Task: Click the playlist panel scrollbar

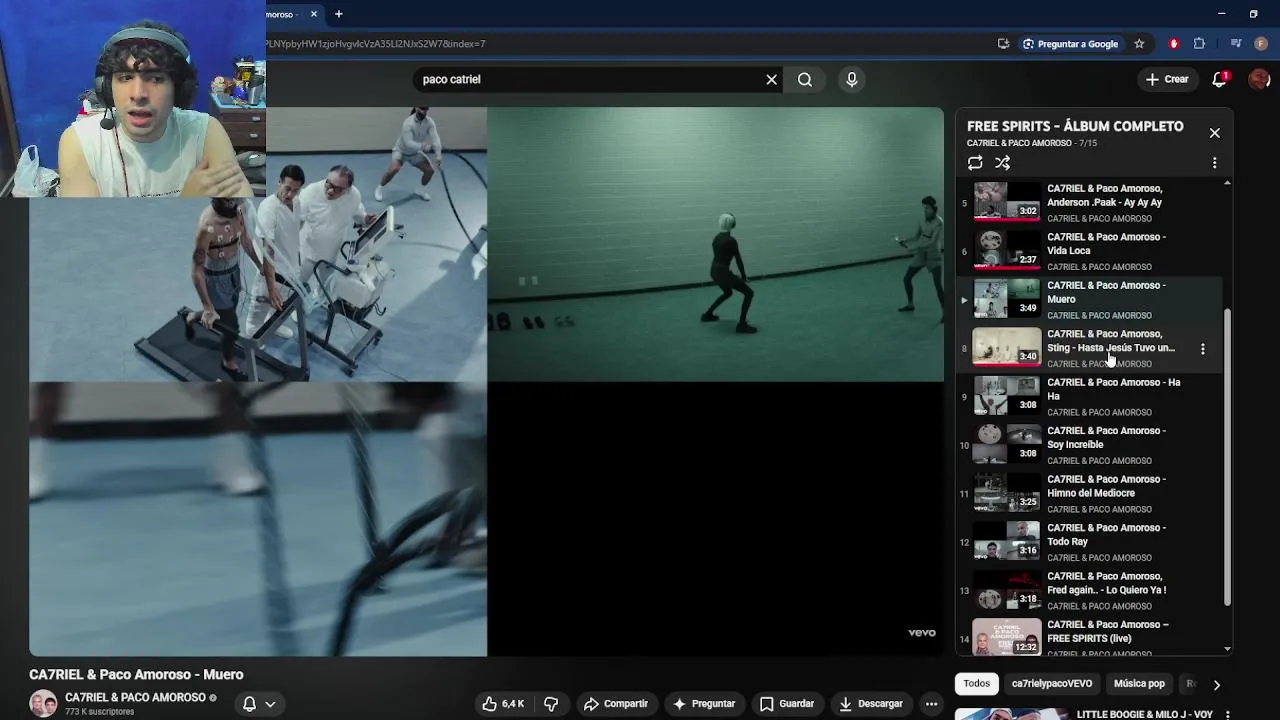Action: 1228,457
